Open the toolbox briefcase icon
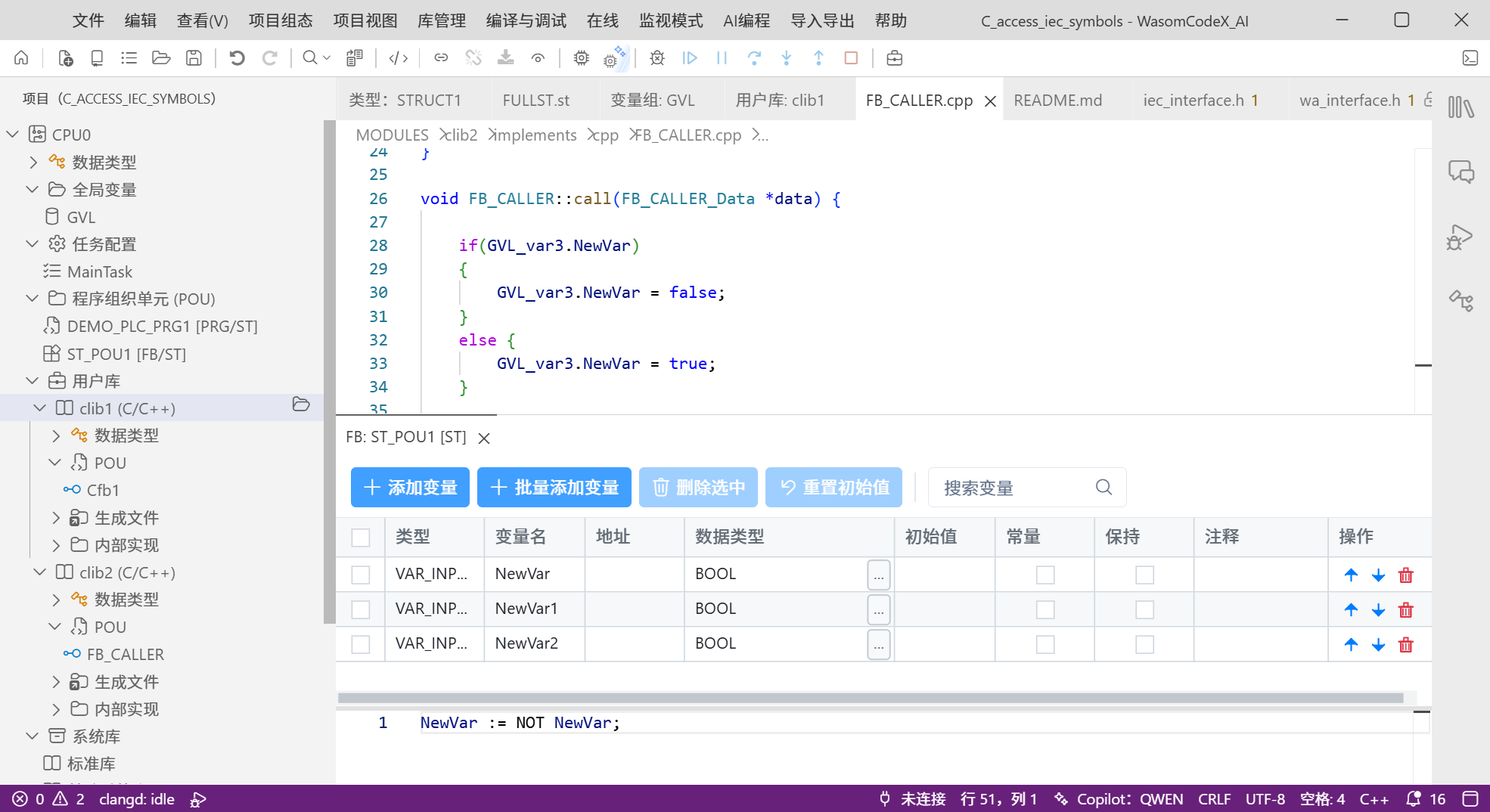Image resolution: width=1490 pixels, height=812 pixels. 895,58
